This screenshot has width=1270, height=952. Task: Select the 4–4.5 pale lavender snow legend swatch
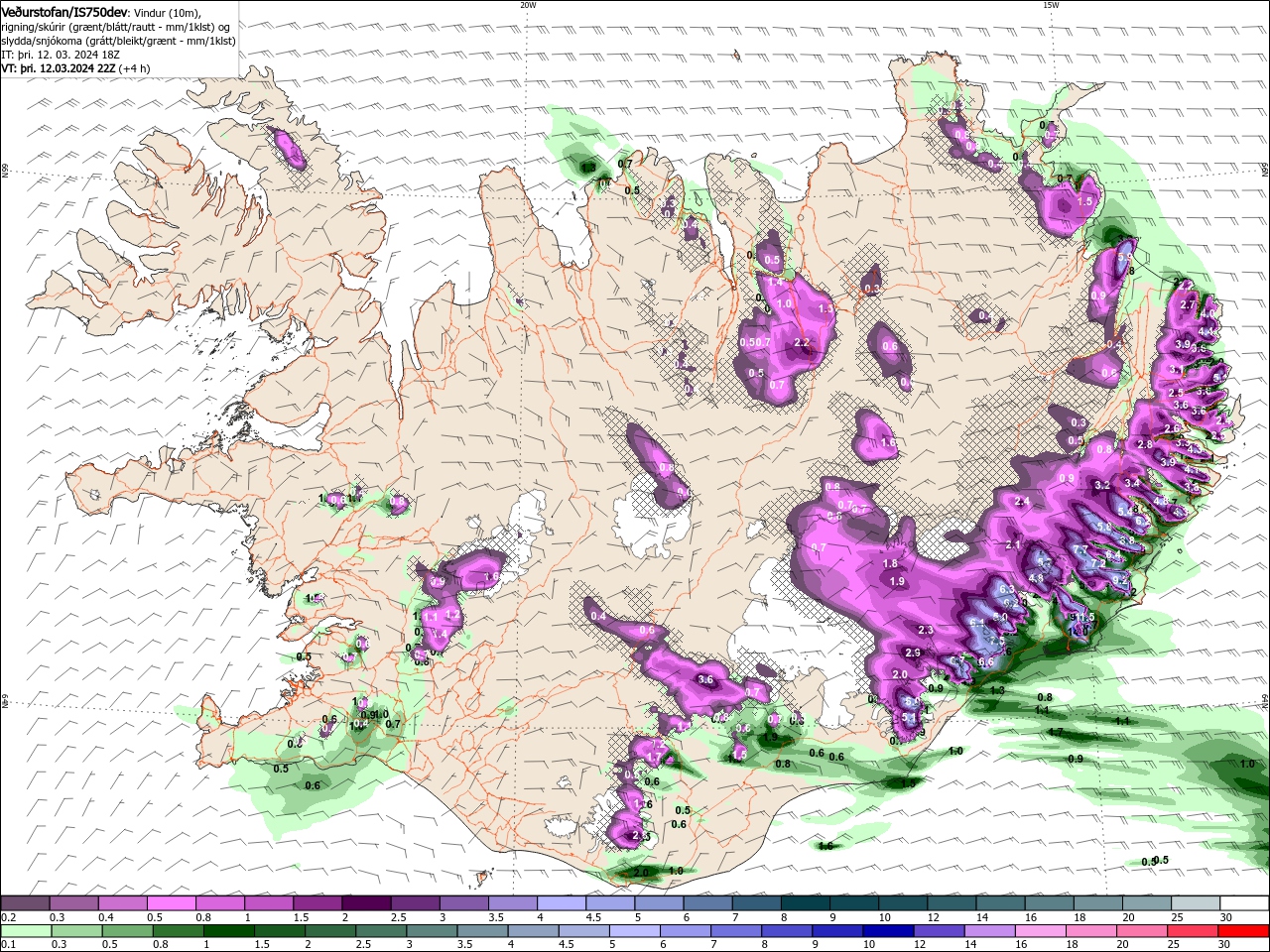point(562,903)
